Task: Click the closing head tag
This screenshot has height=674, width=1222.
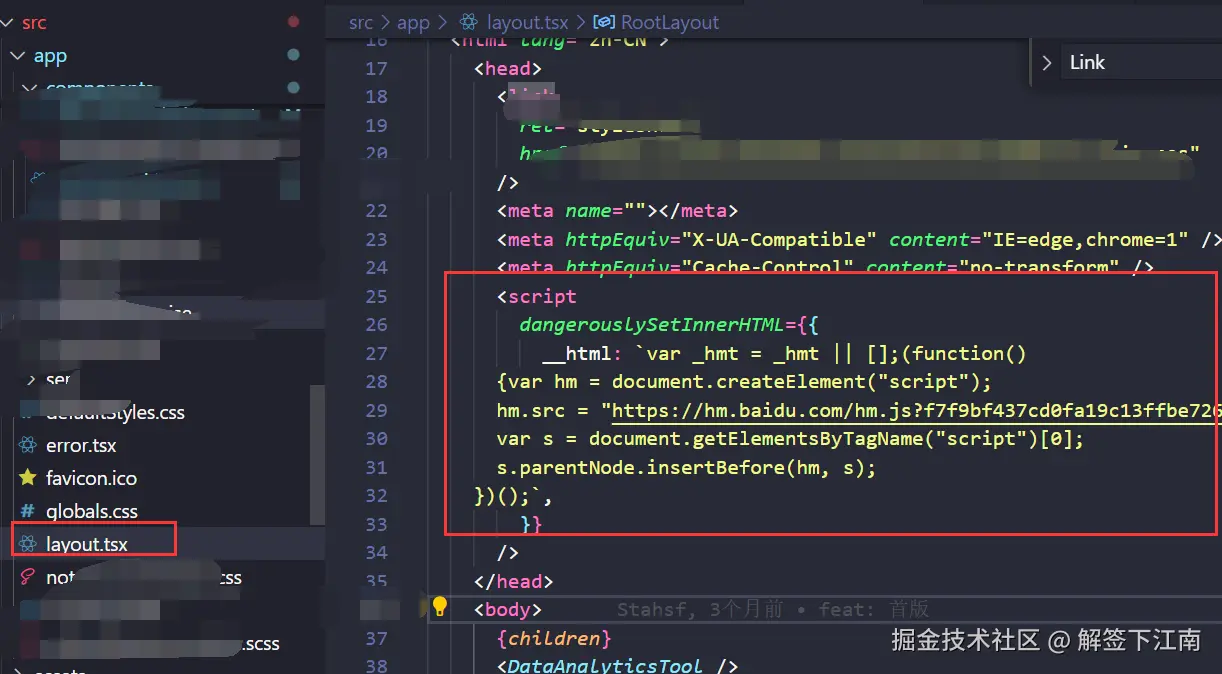Action: (513, 581)
